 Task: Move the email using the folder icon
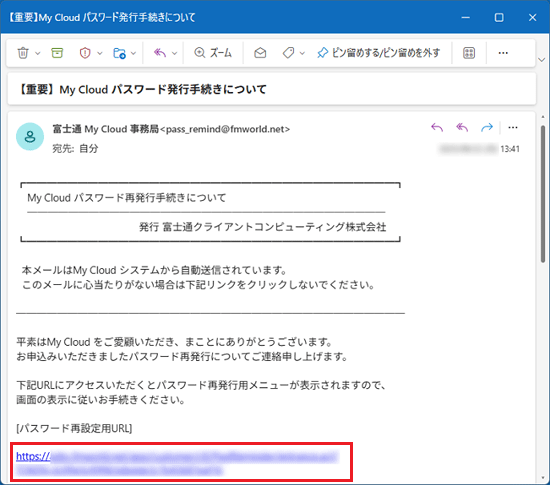(119, 53)
